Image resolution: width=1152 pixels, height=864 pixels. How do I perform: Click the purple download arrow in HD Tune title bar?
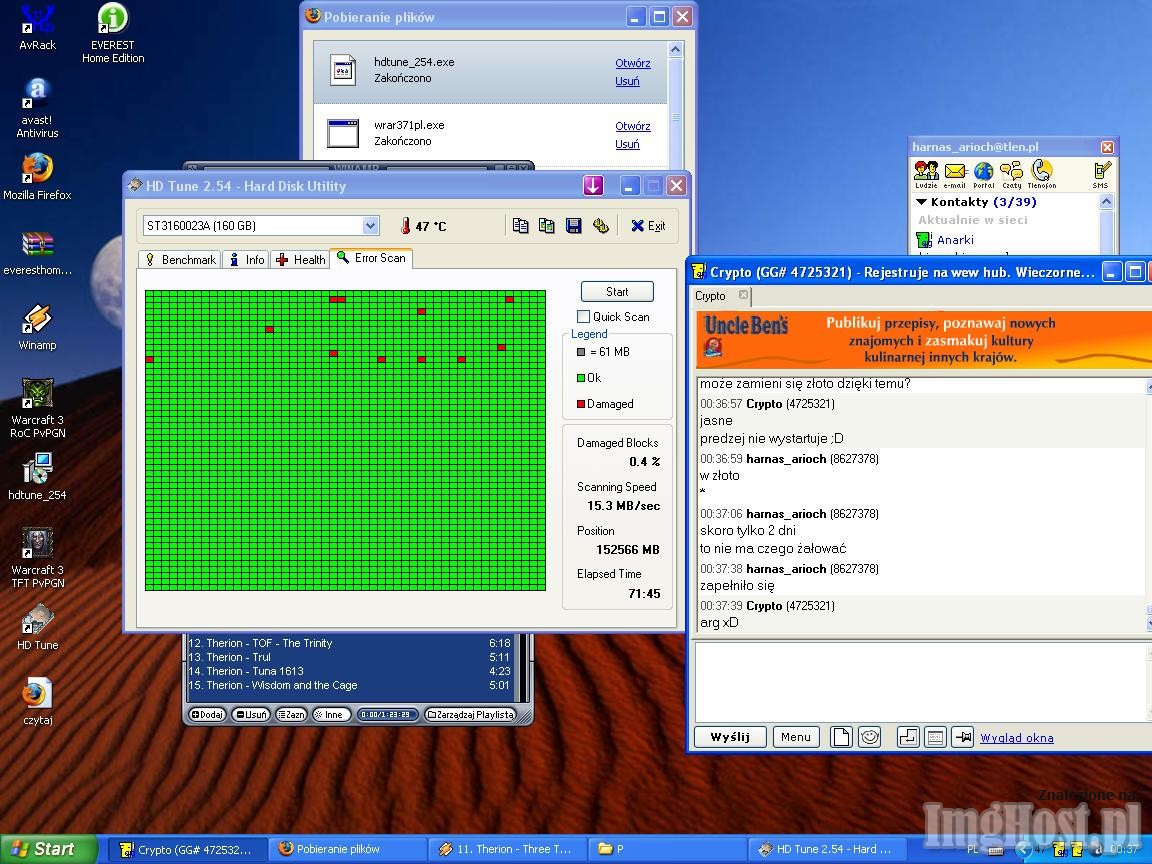(x=594, y=186)
